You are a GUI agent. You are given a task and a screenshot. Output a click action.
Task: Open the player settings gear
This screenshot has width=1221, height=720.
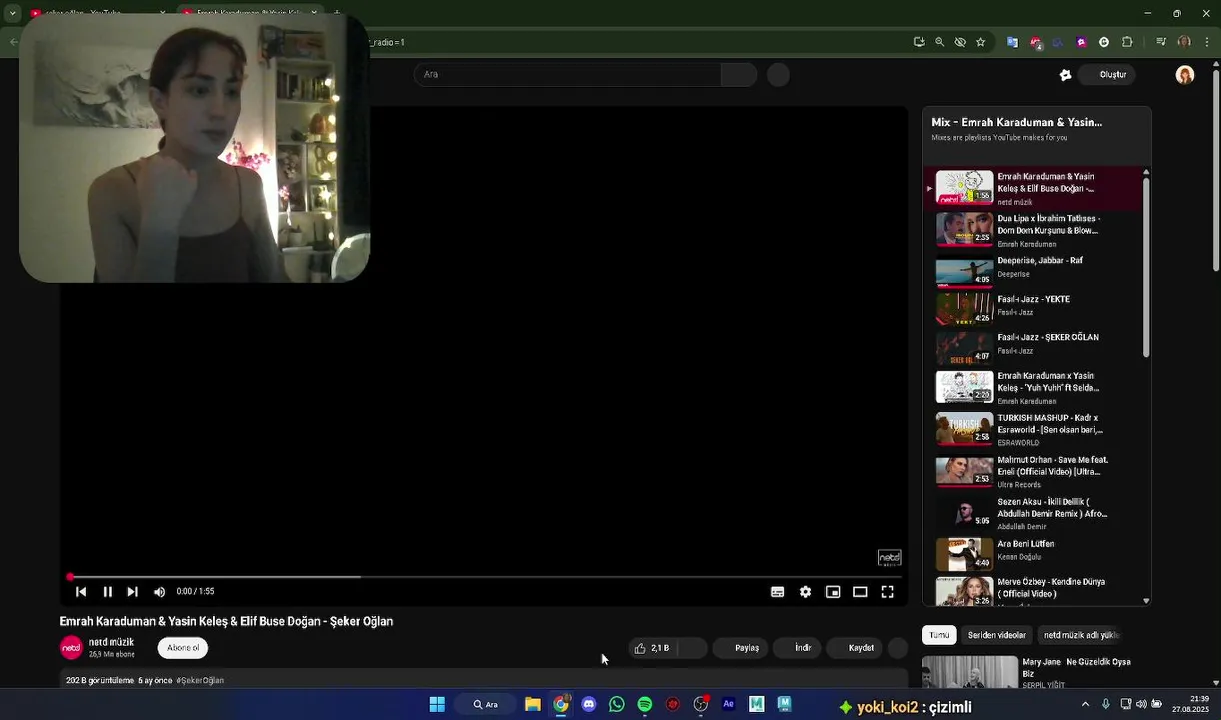[x=805, y=592]
